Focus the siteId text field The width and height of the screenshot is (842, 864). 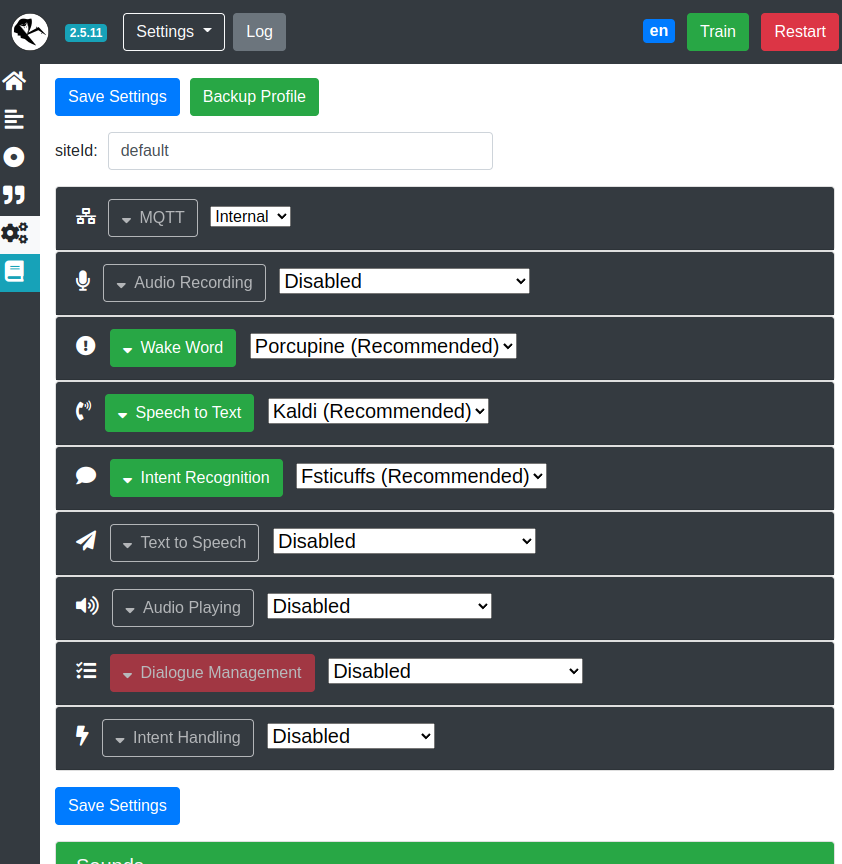click(300, 151)
